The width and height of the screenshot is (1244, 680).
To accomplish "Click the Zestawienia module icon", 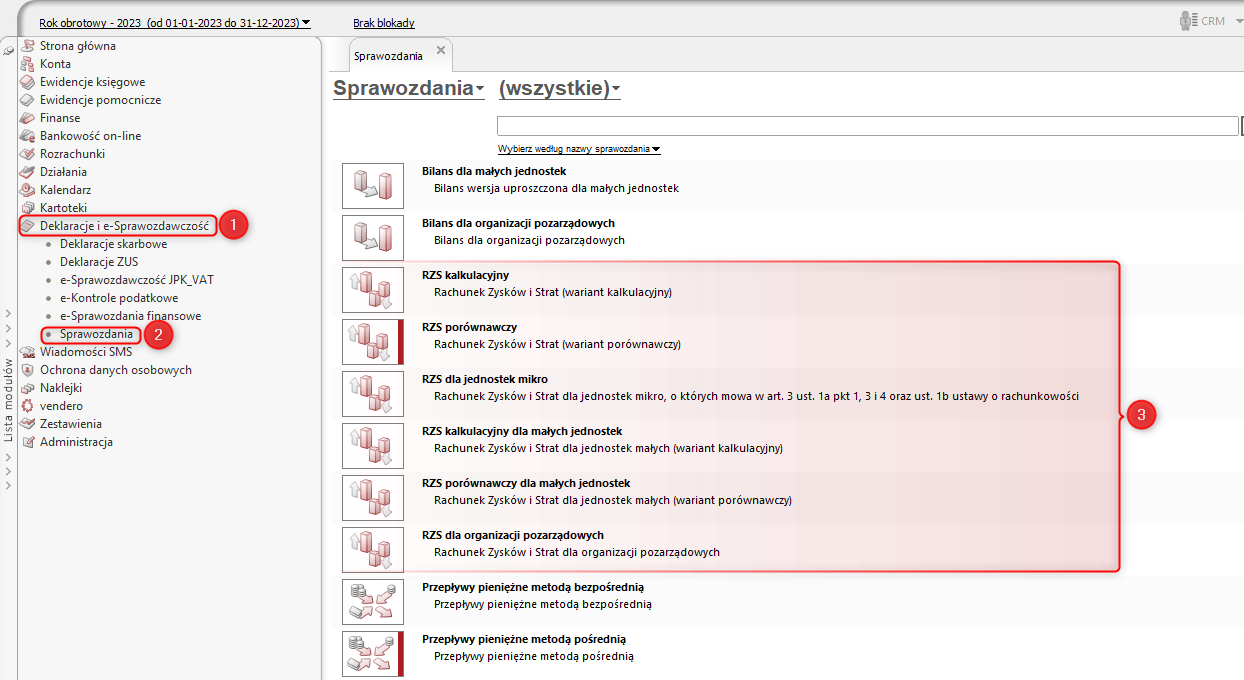I will point(28,424).
